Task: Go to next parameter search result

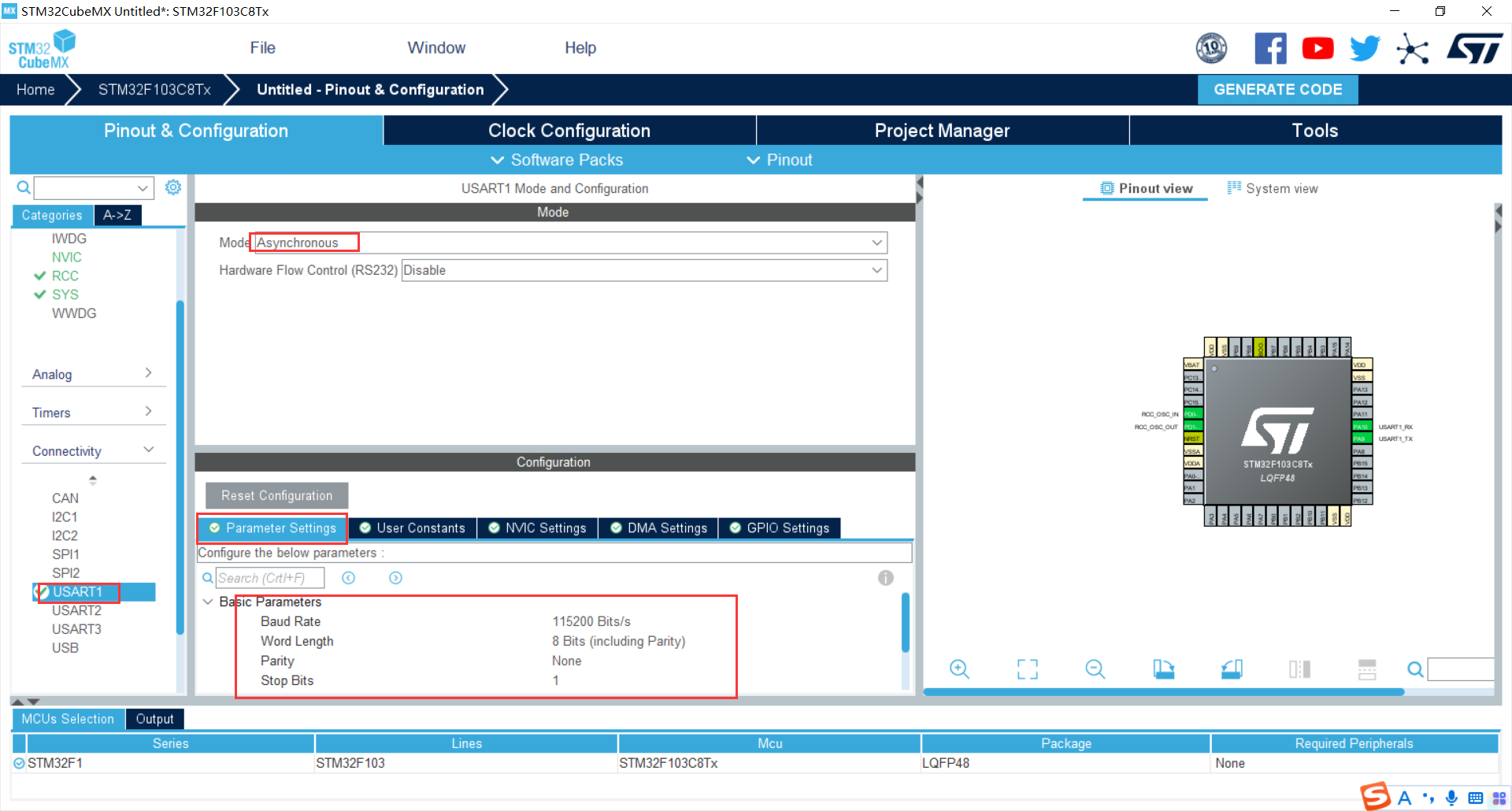Action: [x=395, y=578]
